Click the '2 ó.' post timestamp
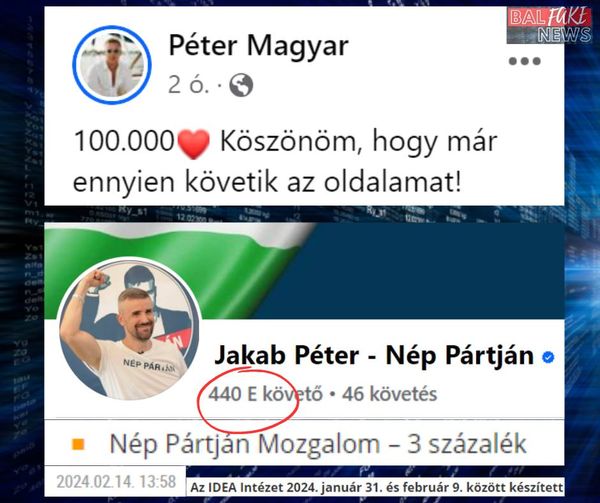The width and height of the screenshot is (600, 503). pos(189,85)
